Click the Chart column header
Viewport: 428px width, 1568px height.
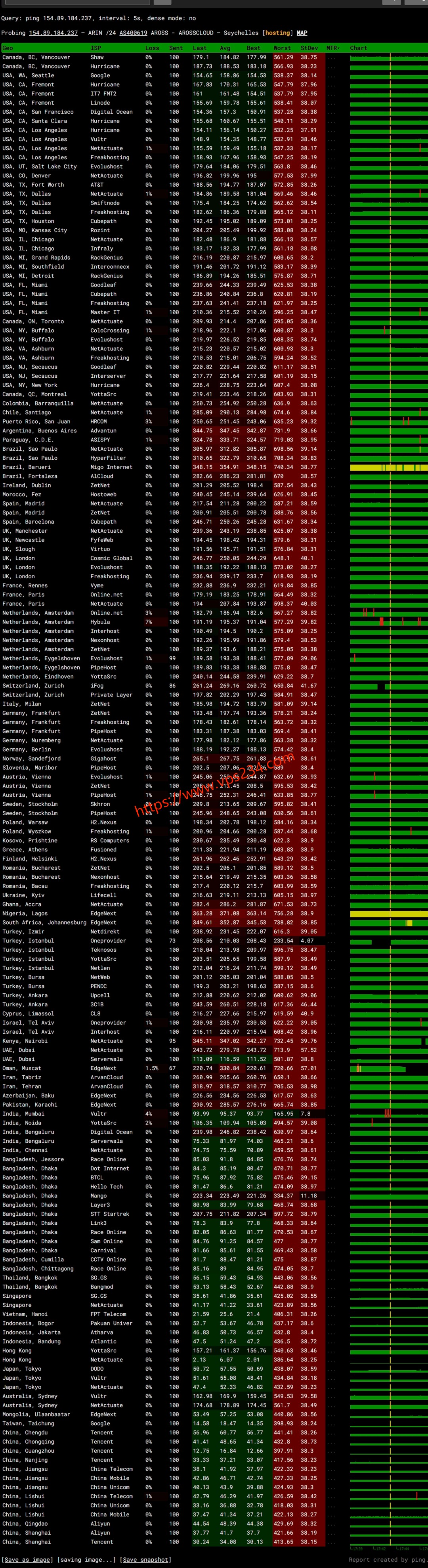tap(359, 48)
